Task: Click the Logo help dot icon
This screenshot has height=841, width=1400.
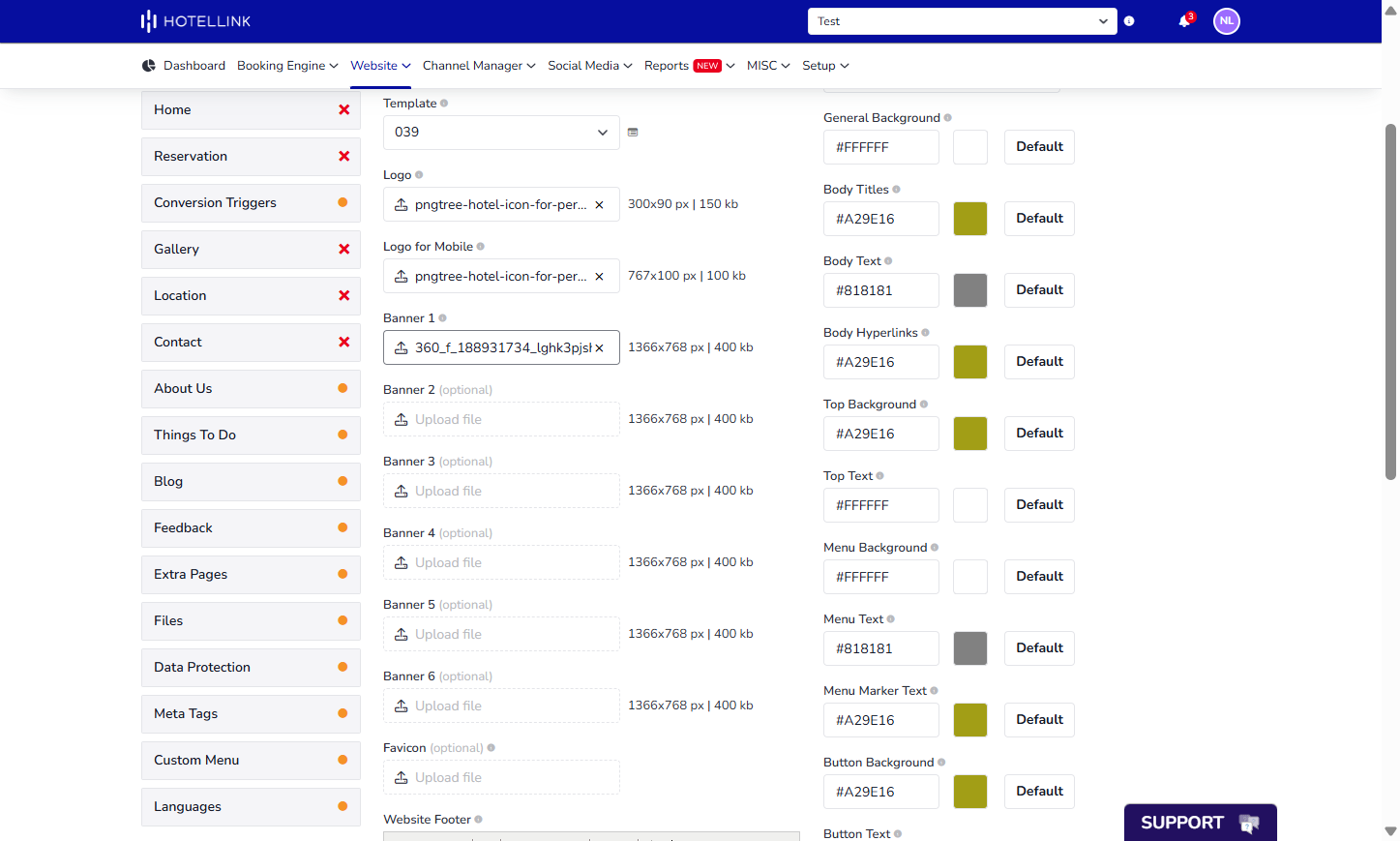Action: click(419, 175)
